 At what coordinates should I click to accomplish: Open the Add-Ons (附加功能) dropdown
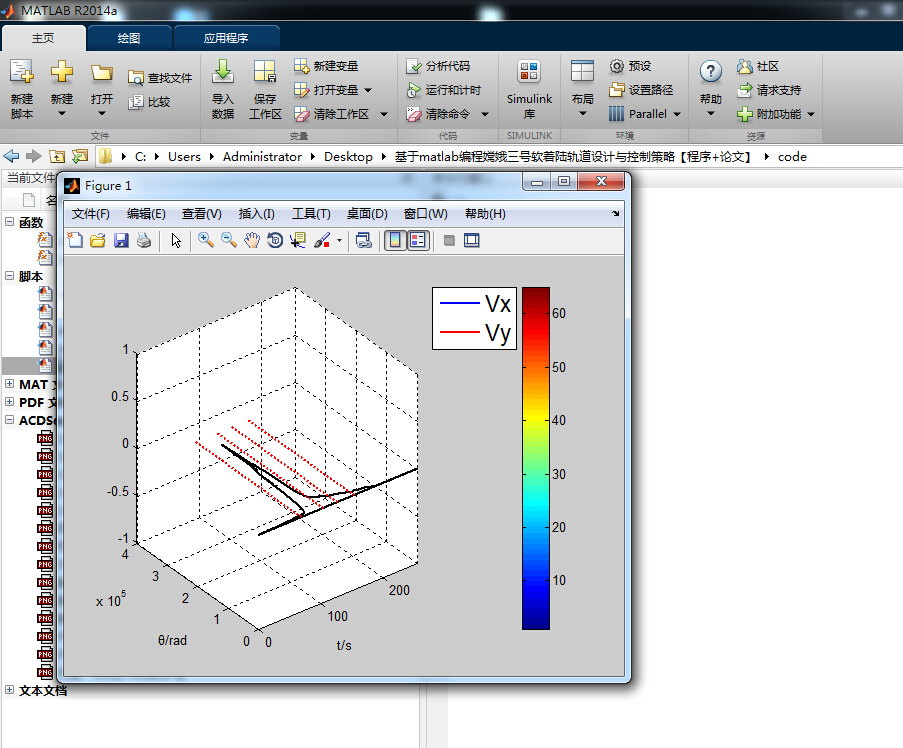click(811, 115)
